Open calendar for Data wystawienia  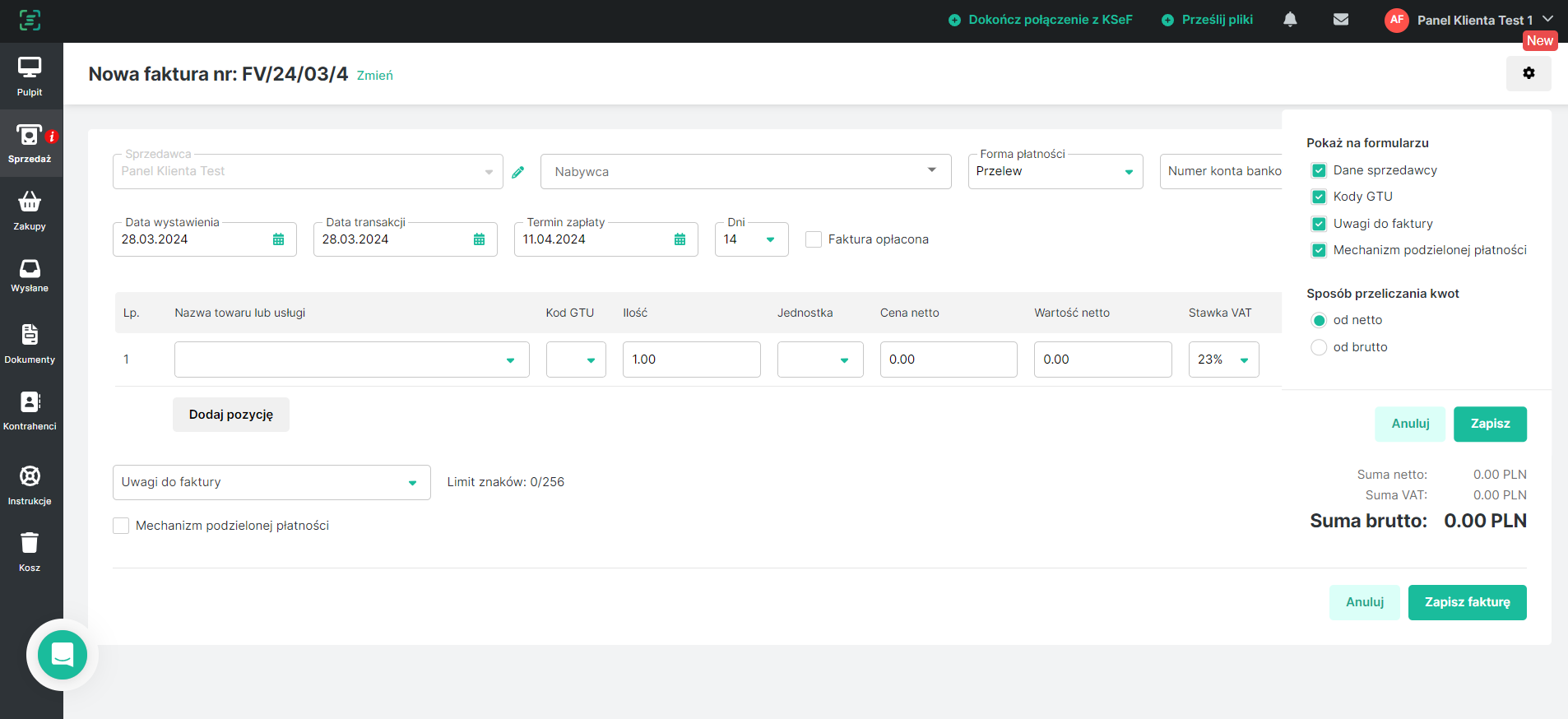(278, 239)
